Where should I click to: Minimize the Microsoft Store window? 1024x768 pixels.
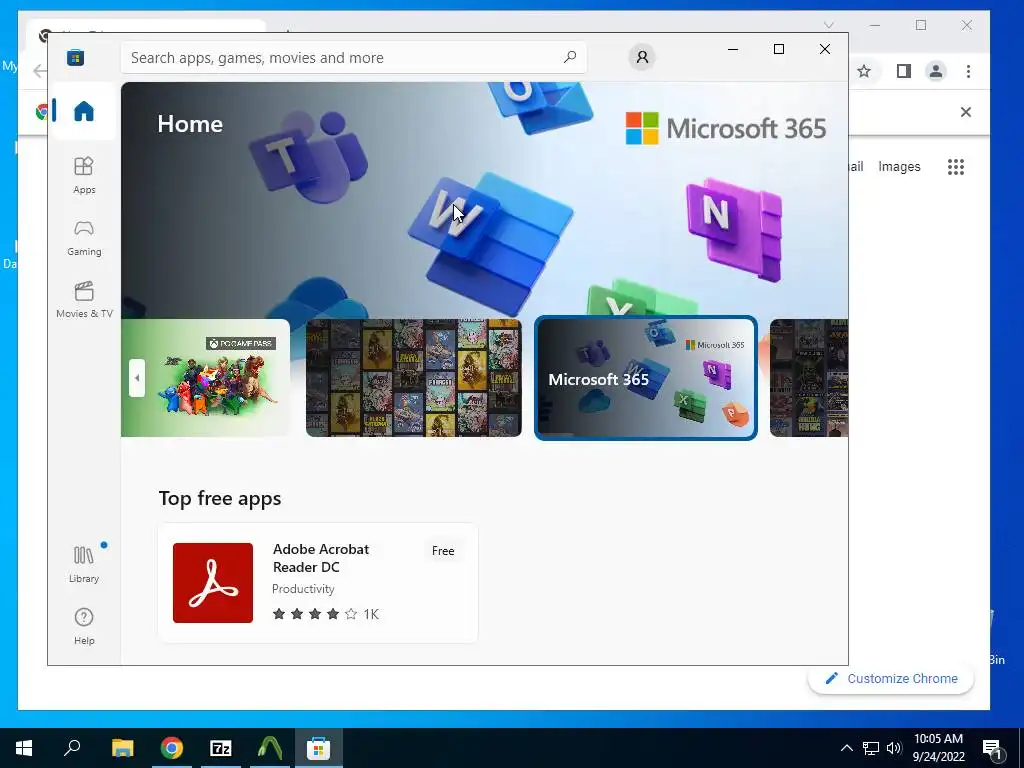pos(733,49)
